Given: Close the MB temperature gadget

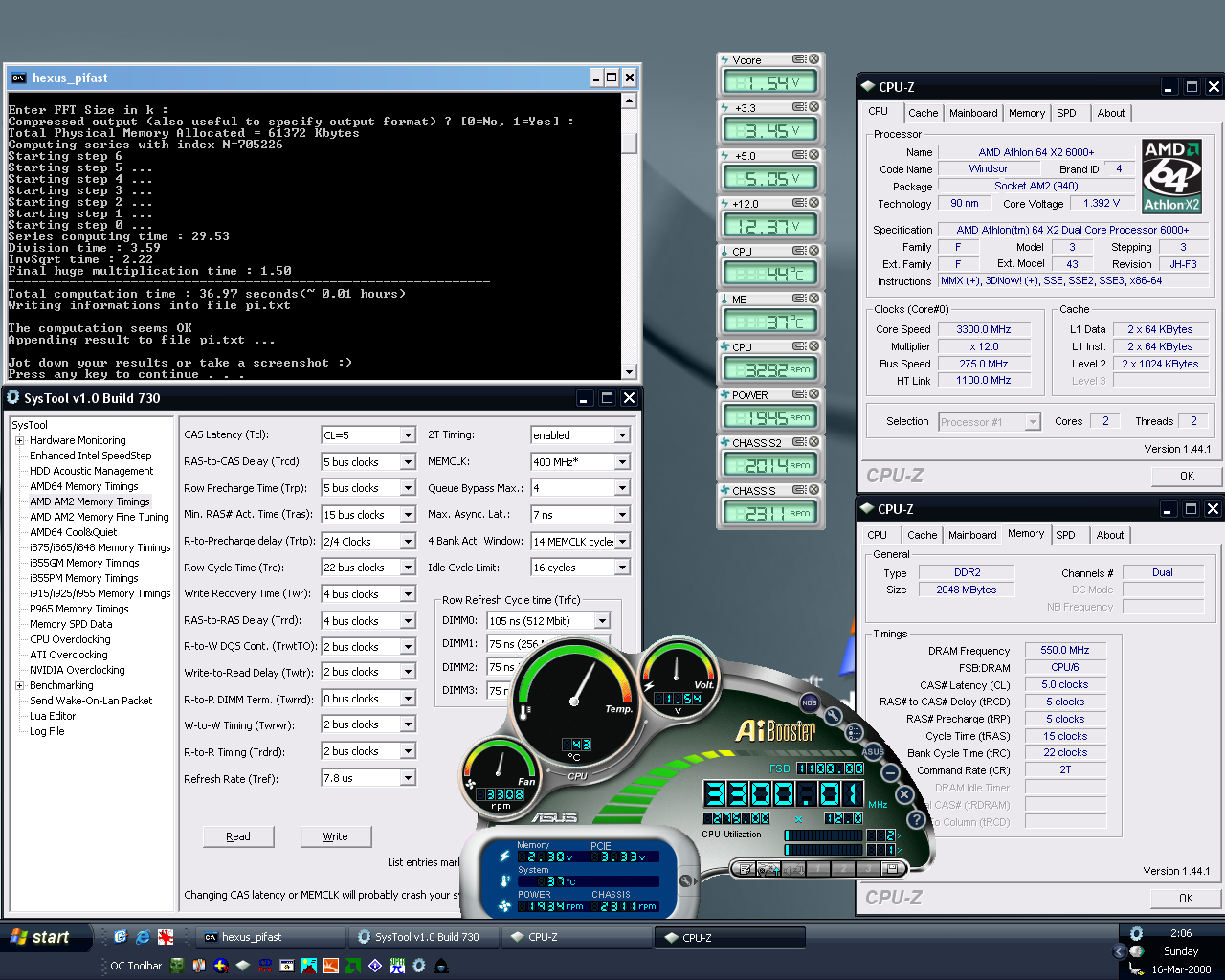Looking at the screenshot, I should [x=814, y=299].
